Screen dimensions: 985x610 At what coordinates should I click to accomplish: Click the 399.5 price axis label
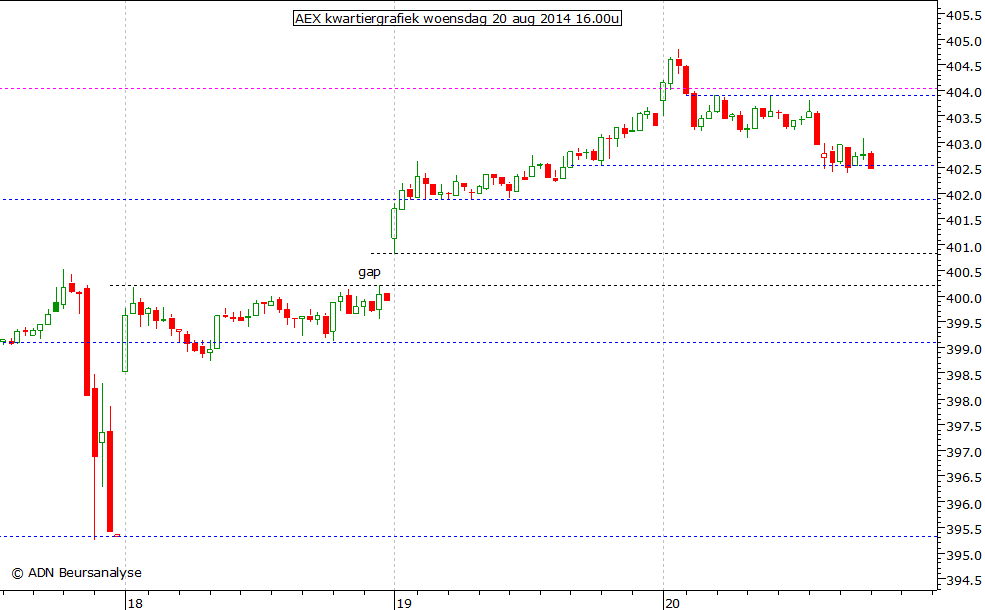coord(963,324)
